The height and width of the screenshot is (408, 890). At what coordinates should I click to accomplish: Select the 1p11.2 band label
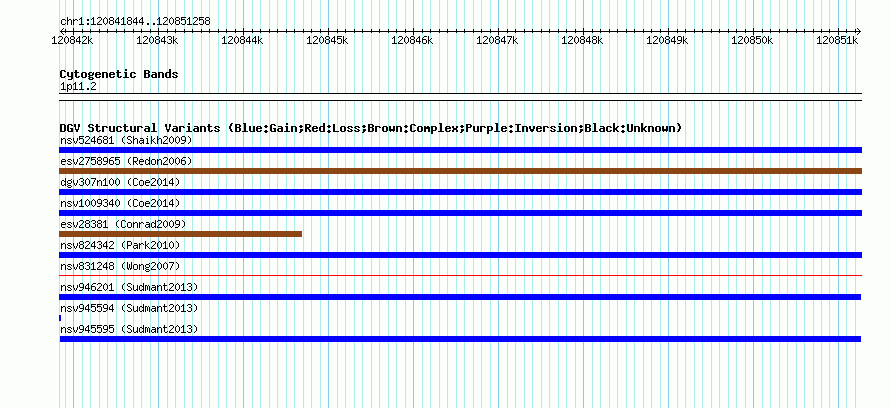coord(78,86)
